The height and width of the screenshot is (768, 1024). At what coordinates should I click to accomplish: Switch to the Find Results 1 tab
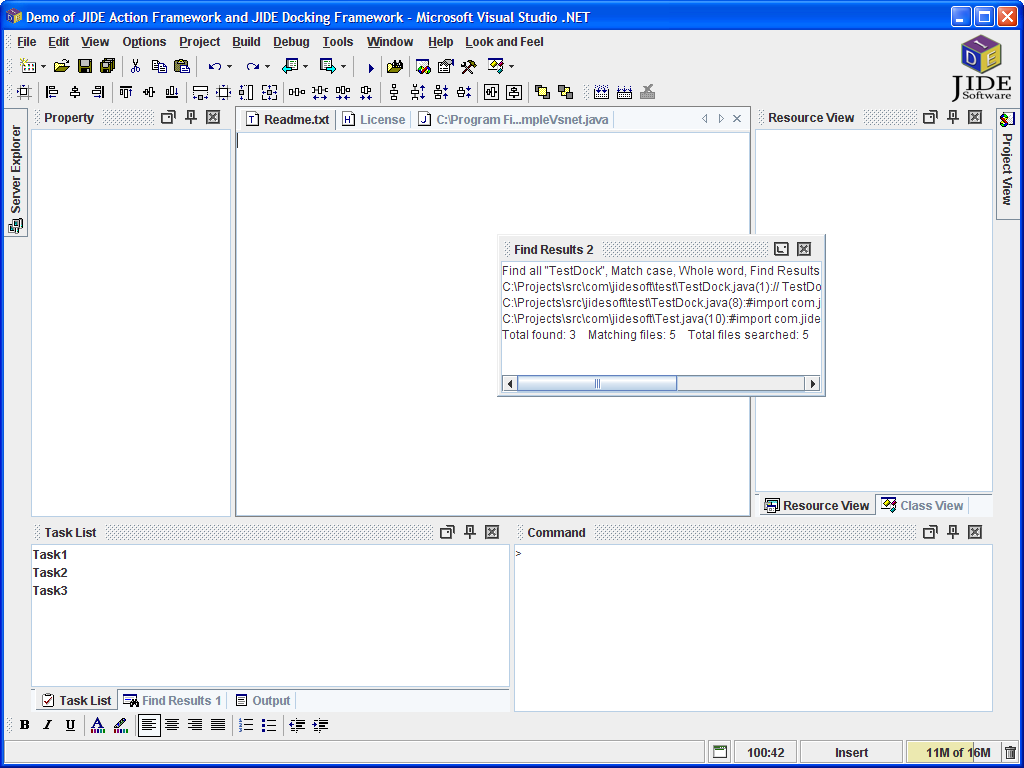point(173,701)
